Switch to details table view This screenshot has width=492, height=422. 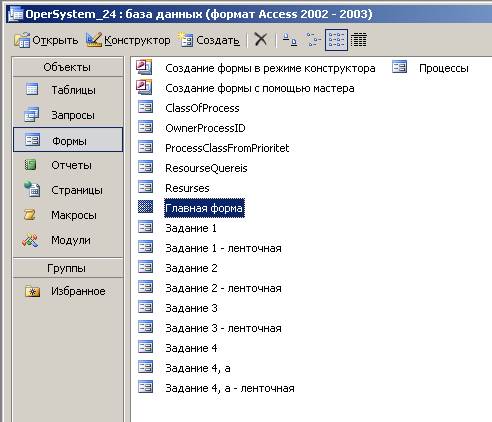(359, 40)
